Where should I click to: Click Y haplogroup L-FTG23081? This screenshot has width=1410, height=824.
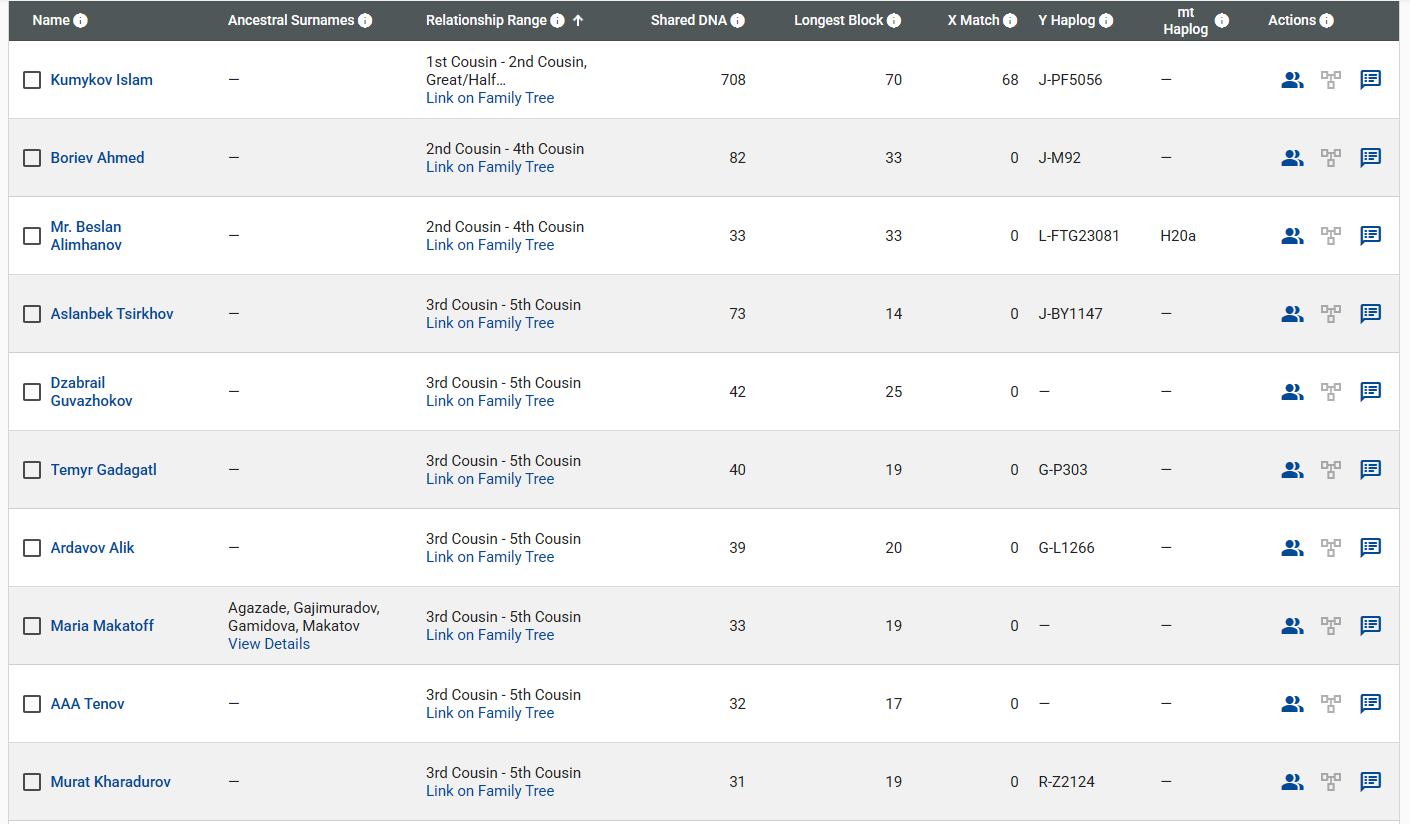point(1079,236)
